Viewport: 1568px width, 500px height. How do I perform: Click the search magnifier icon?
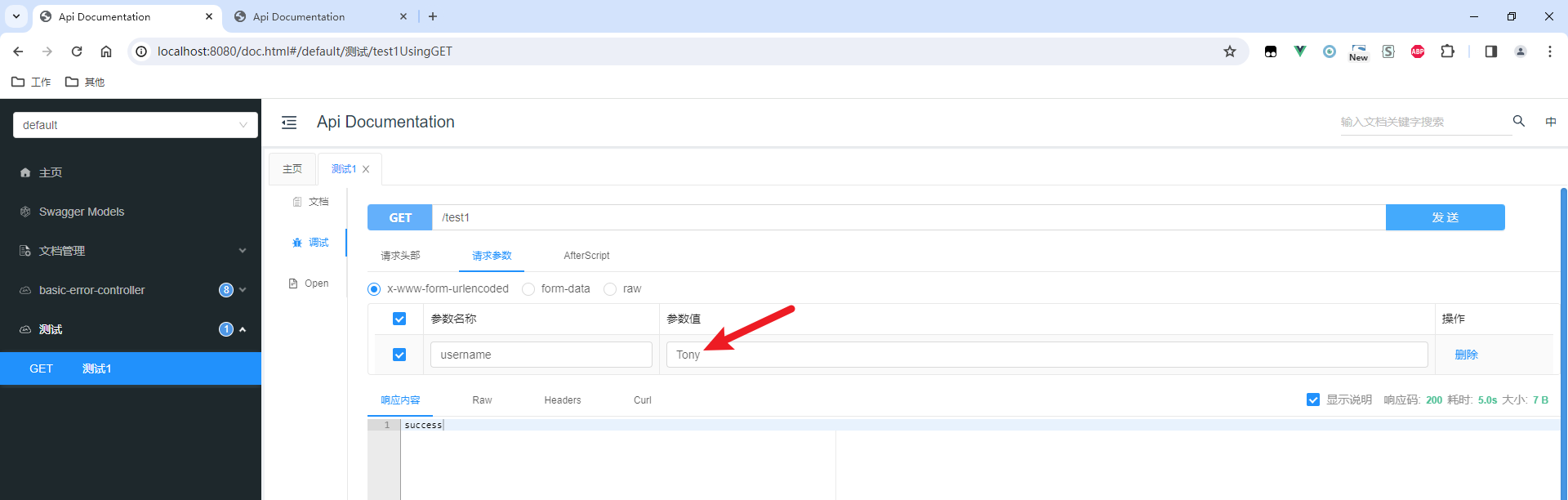[x=1519, y=121]
